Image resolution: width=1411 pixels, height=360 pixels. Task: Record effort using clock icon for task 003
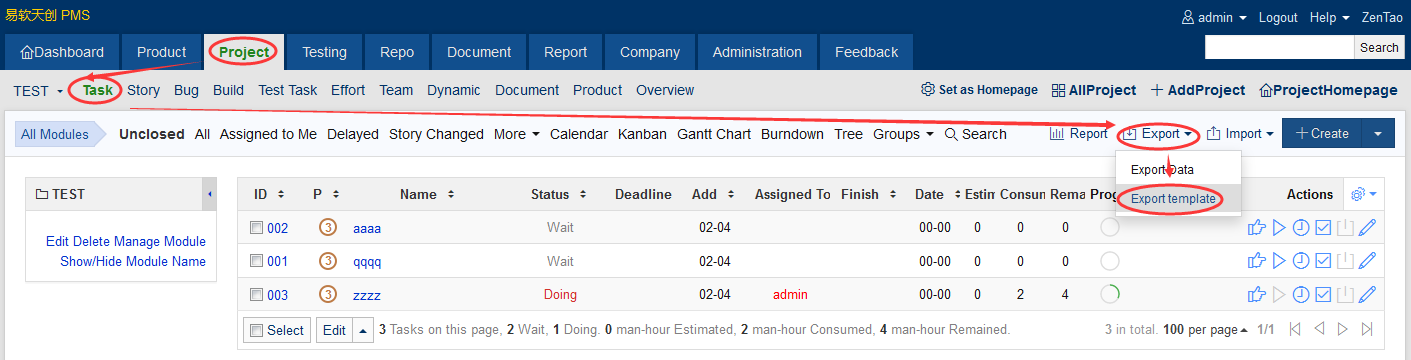(1300, 295)
